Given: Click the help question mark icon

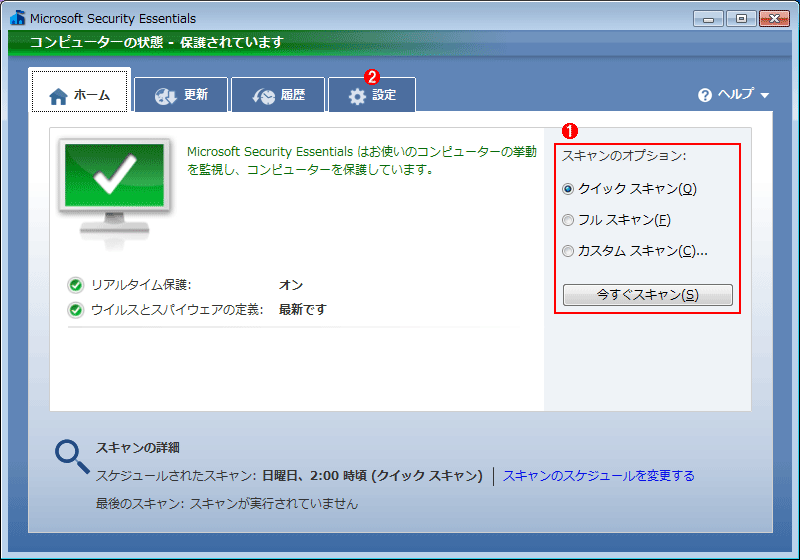Looking at the screenshot, I should [x=705, y=95].
